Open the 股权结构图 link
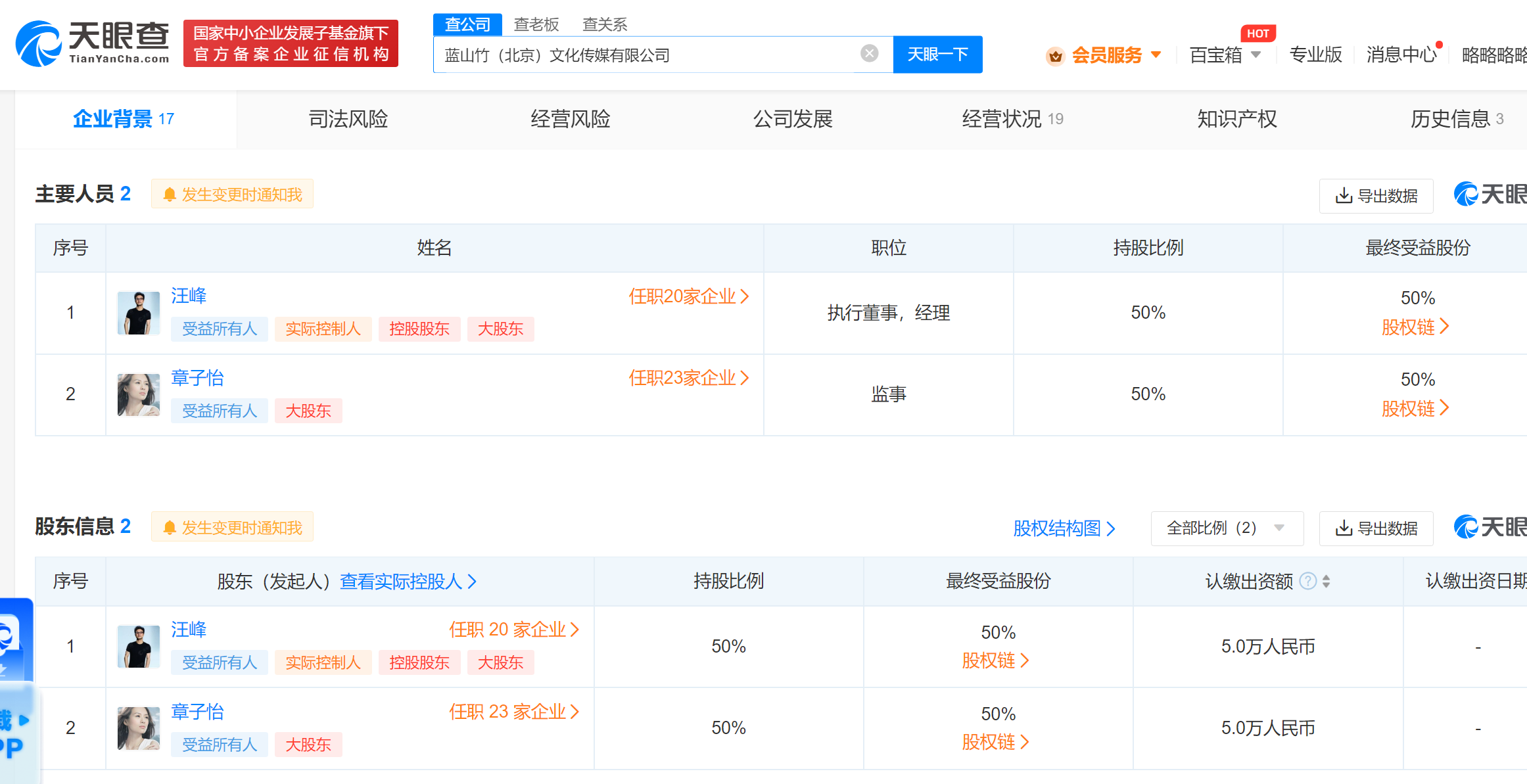The height and width of the screenshot is (784, 1527). pyautogui.click(x=1064, y=528)
